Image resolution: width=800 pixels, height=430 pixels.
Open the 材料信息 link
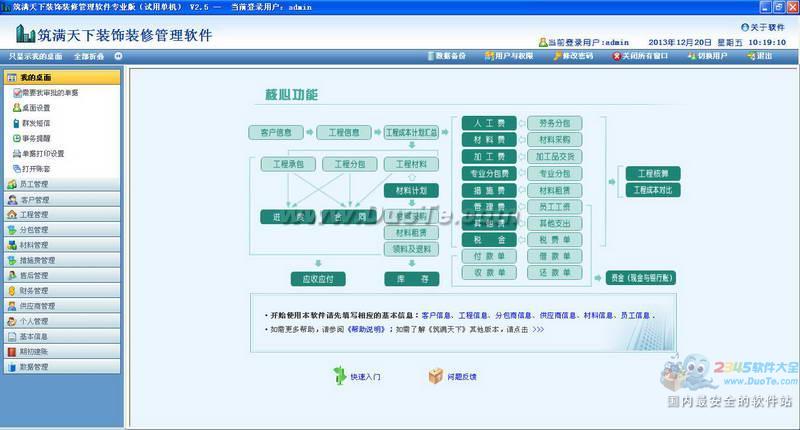tap(598, 316)
